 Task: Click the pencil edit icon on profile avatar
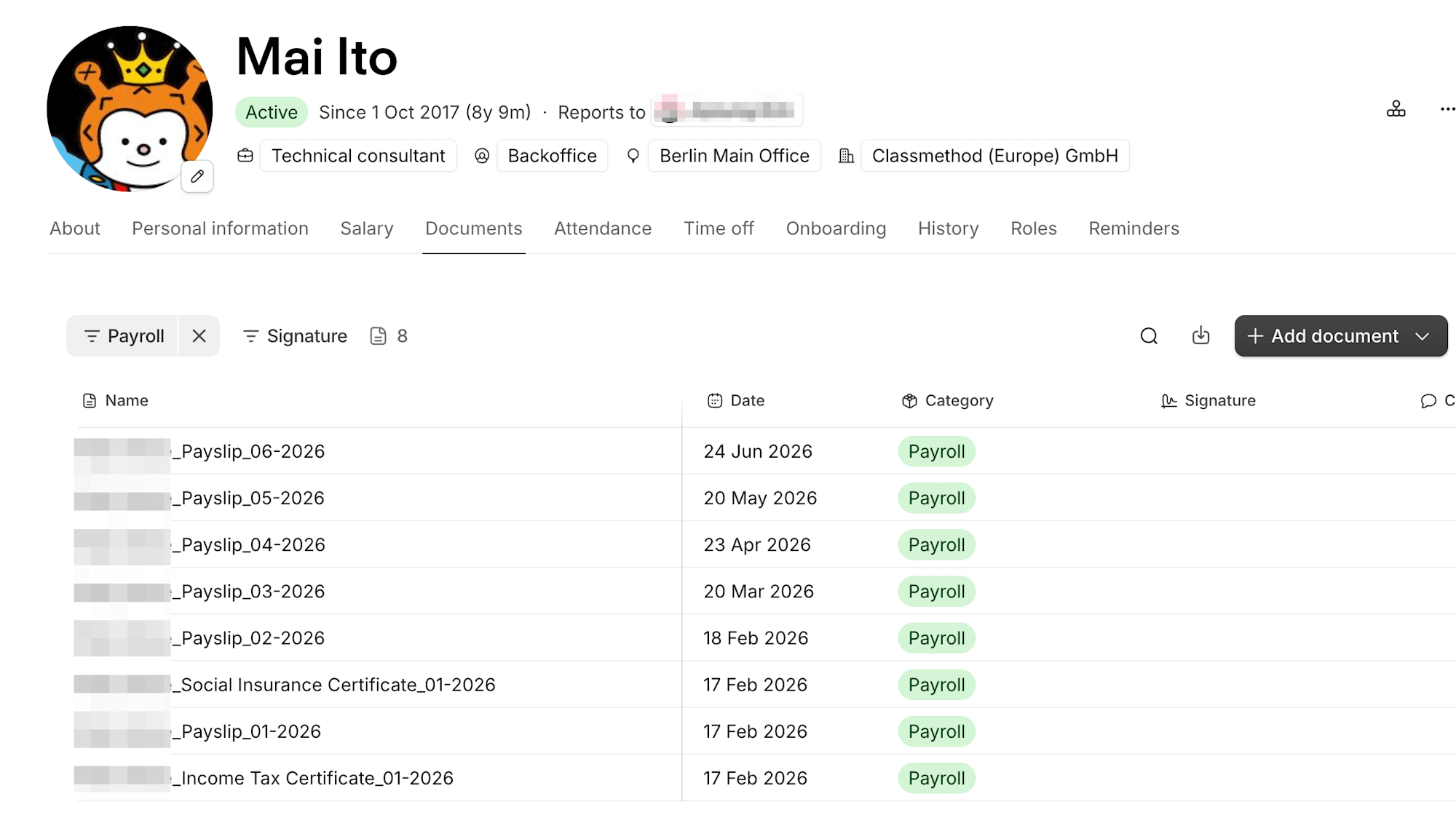pyautogui.click(x=197, y=176)
